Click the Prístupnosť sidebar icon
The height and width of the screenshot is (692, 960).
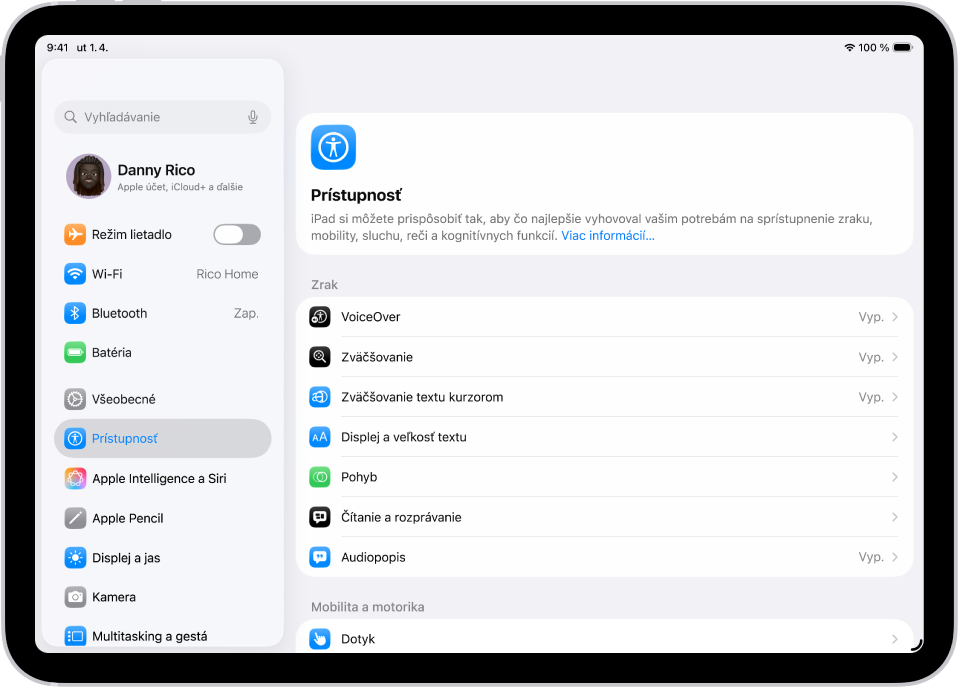coord(75,438)
